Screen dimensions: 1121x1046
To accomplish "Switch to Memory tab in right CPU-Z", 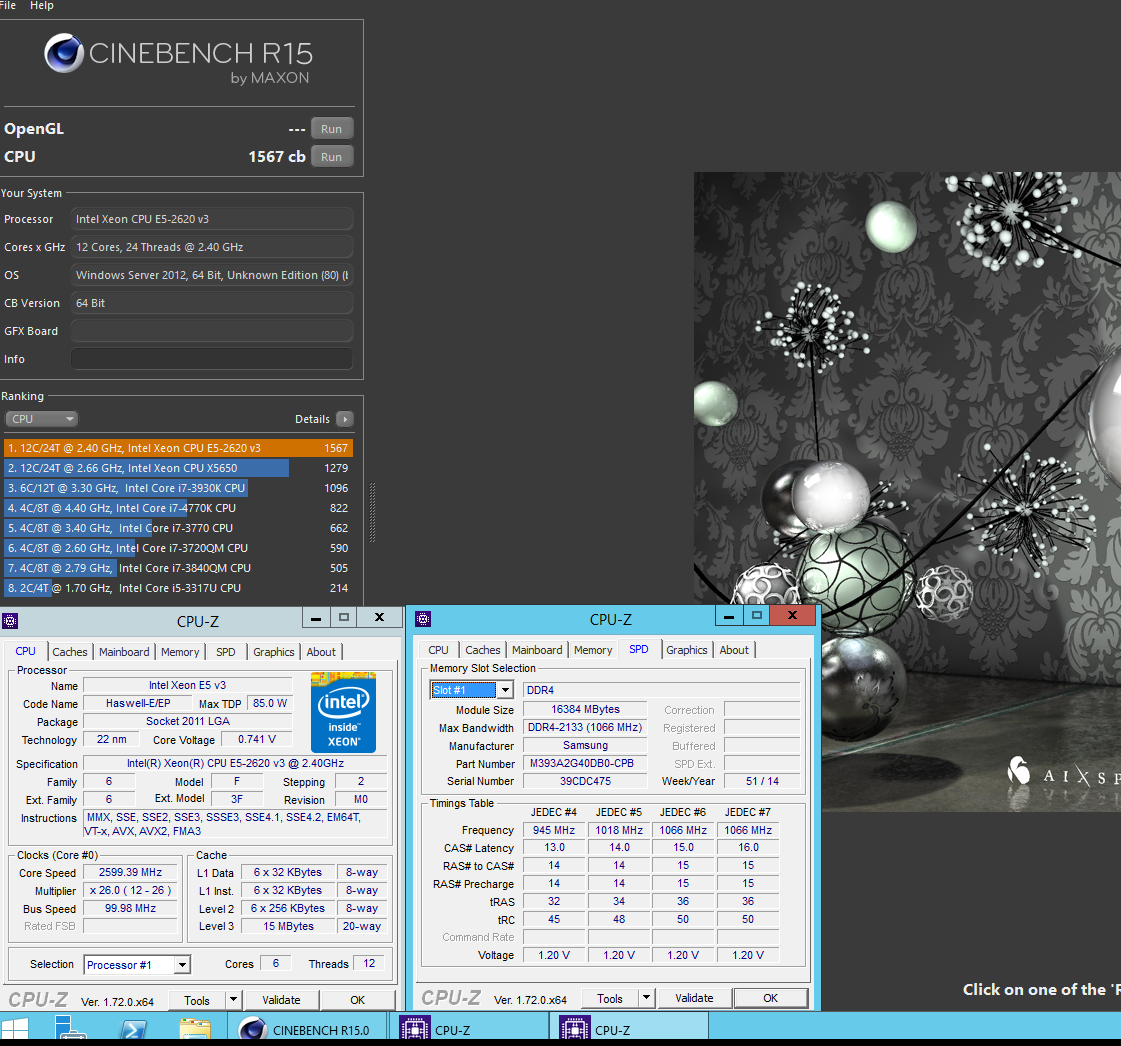I will pos(593,650).
